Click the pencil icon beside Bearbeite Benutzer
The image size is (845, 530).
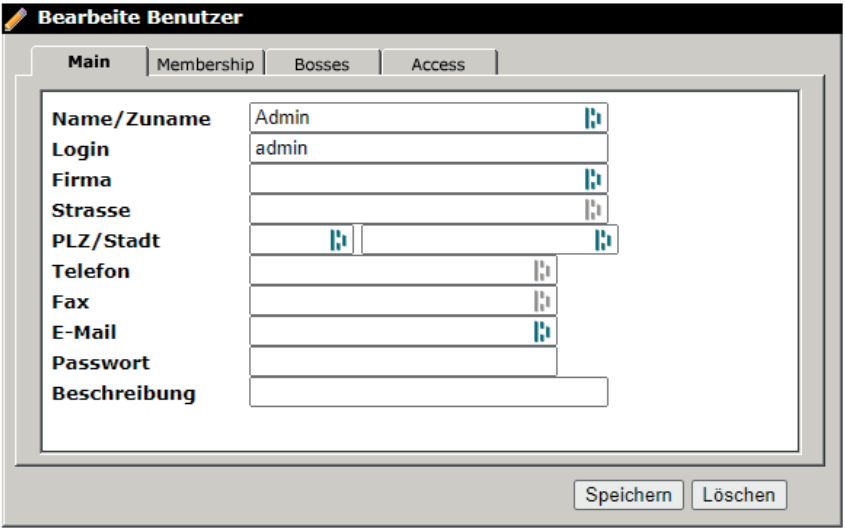[x=17, y=17]
